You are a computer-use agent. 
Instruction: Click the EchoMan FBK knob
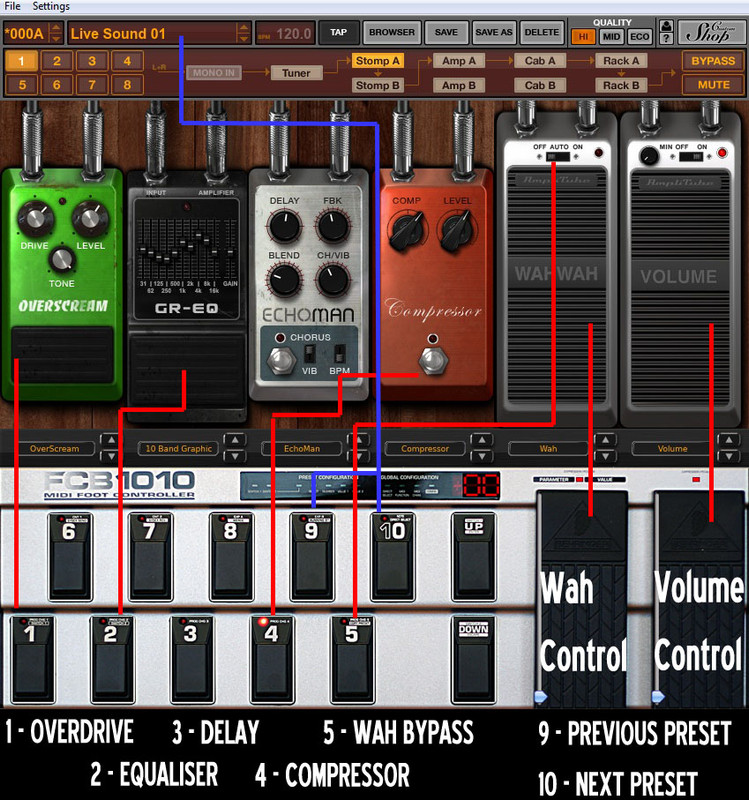tap(333, 226)
